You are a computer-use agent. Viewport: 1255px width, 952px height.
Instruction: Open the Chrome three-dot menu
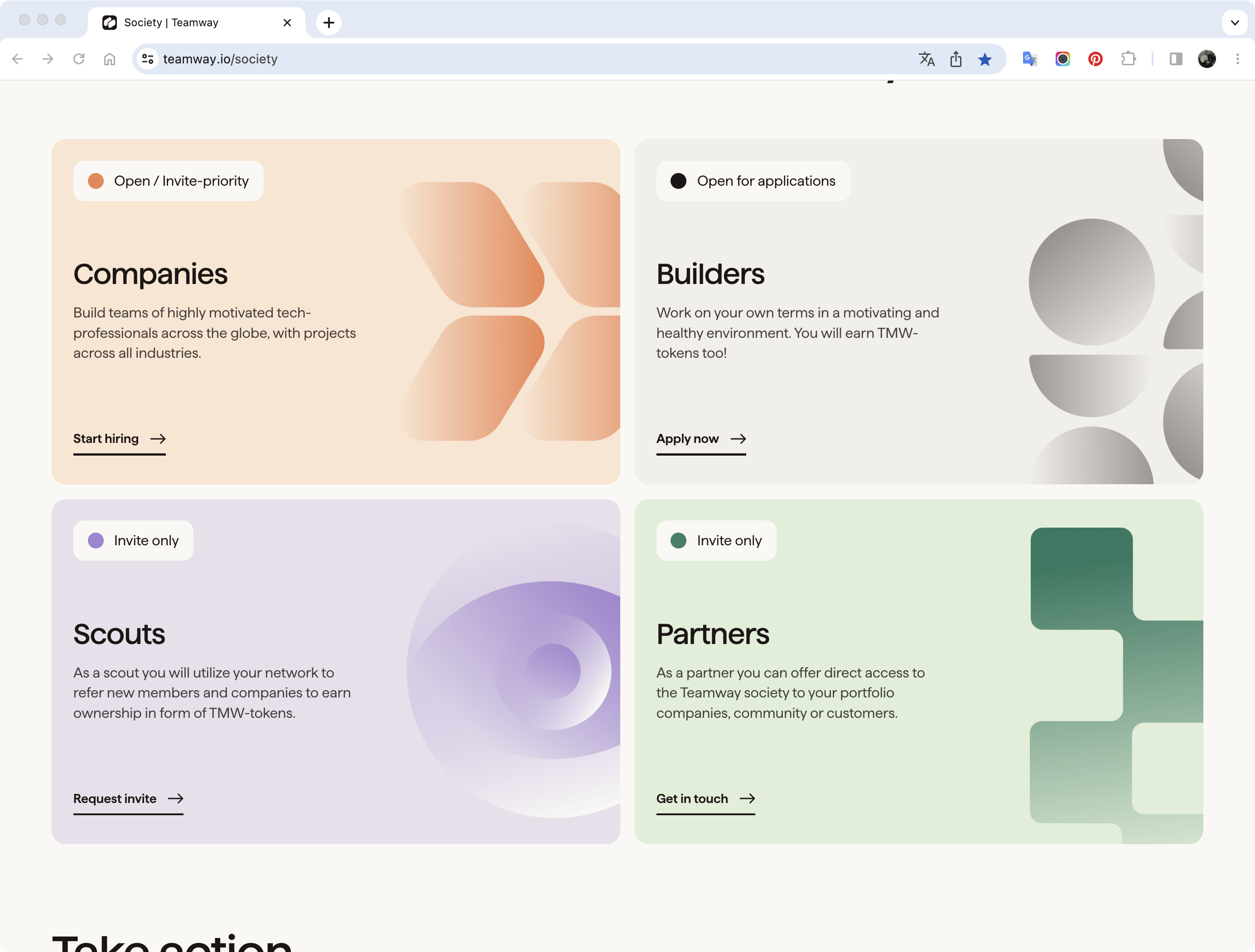tap(1238, 59)
